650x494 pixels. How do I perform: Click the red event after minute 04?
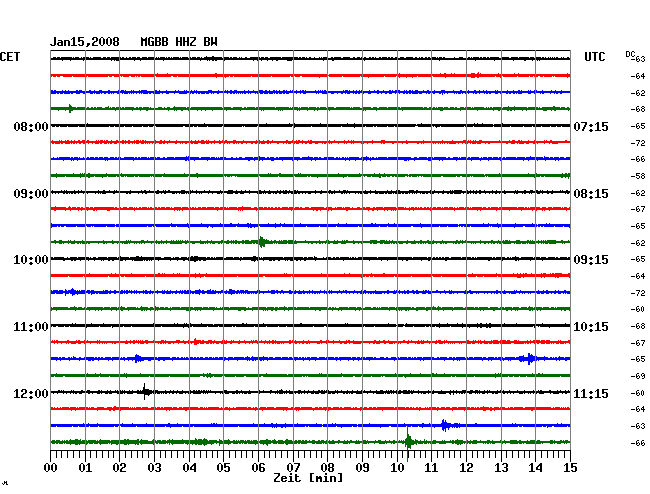(x=196, y=342)
